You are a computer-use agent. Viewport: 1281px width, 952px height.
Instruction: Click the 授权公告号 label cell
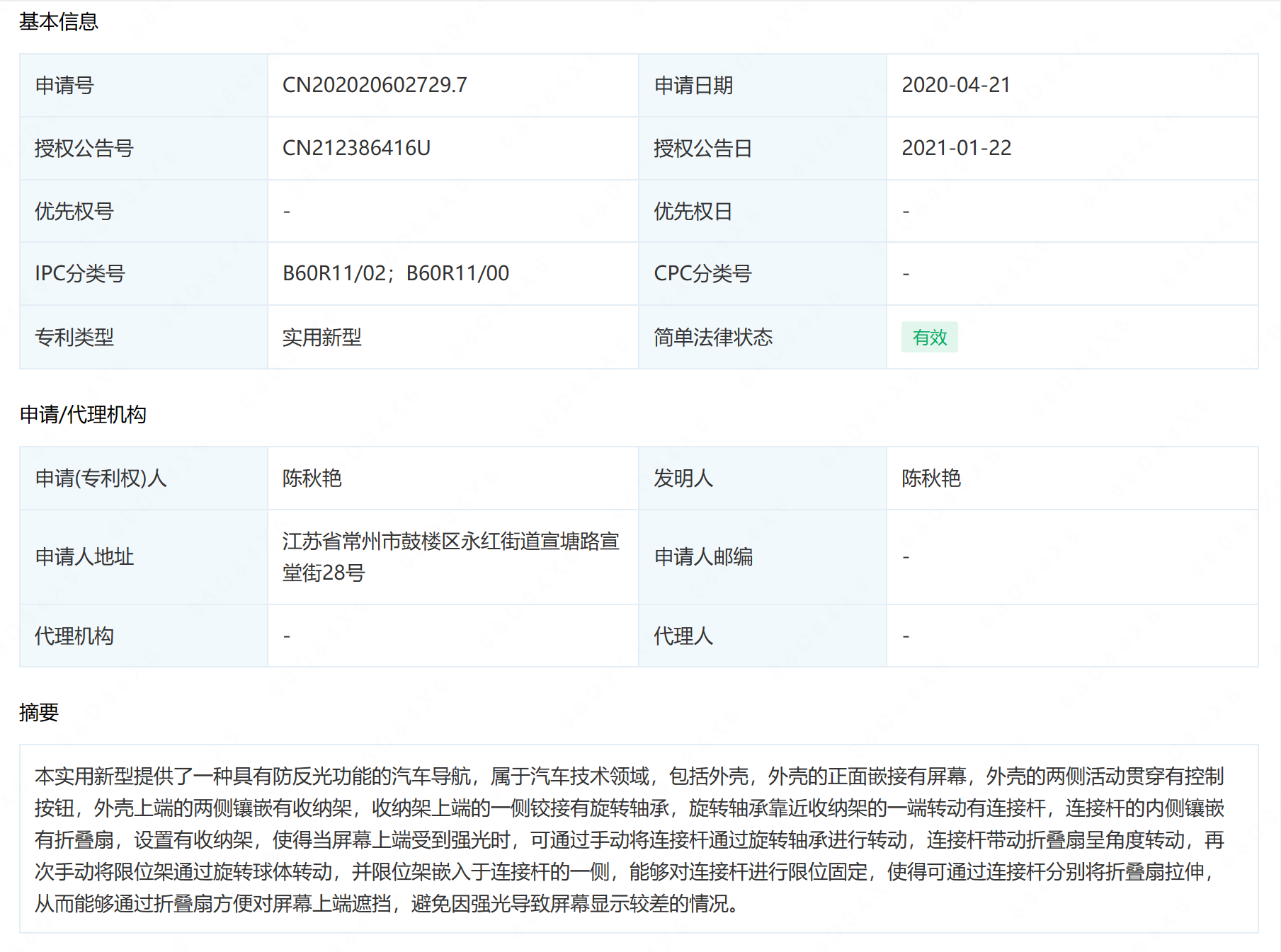click(144, 148)
